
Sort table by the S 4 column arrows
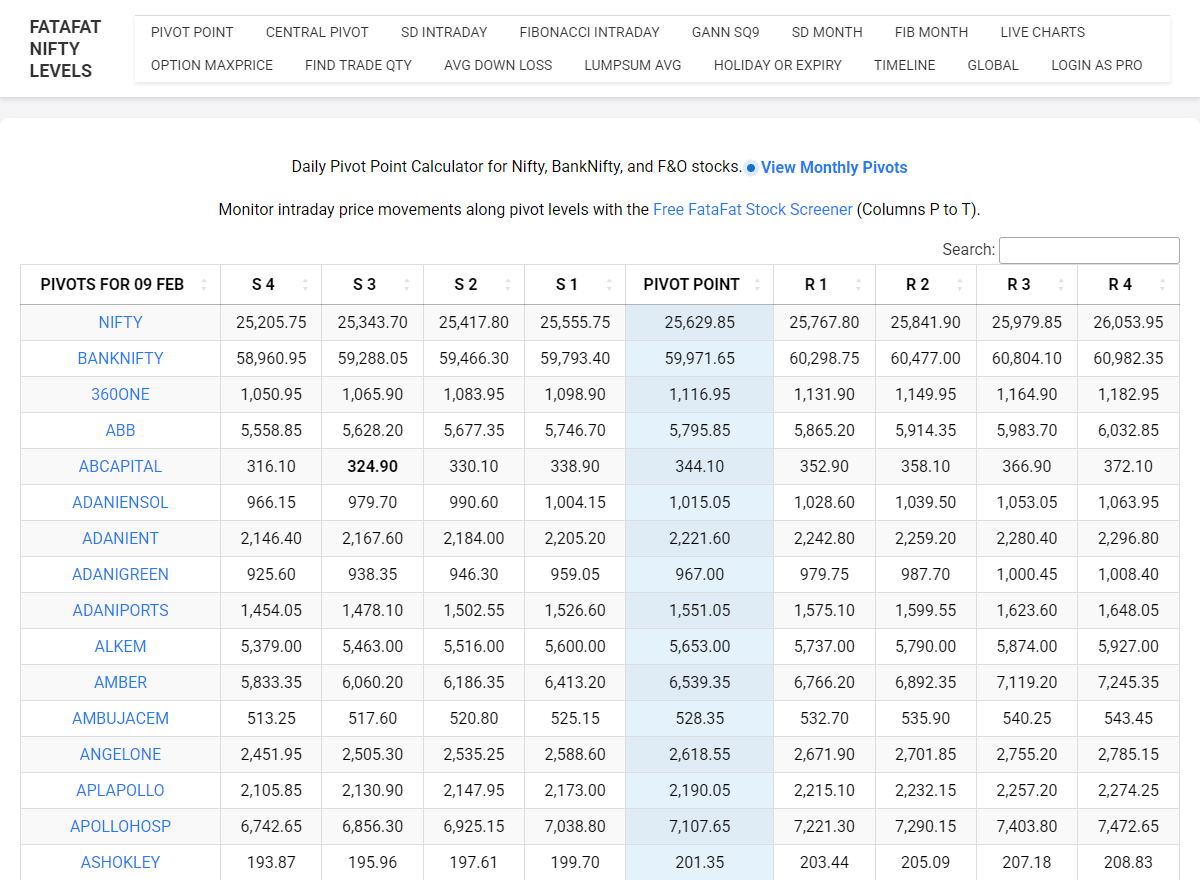click(305, 285)
